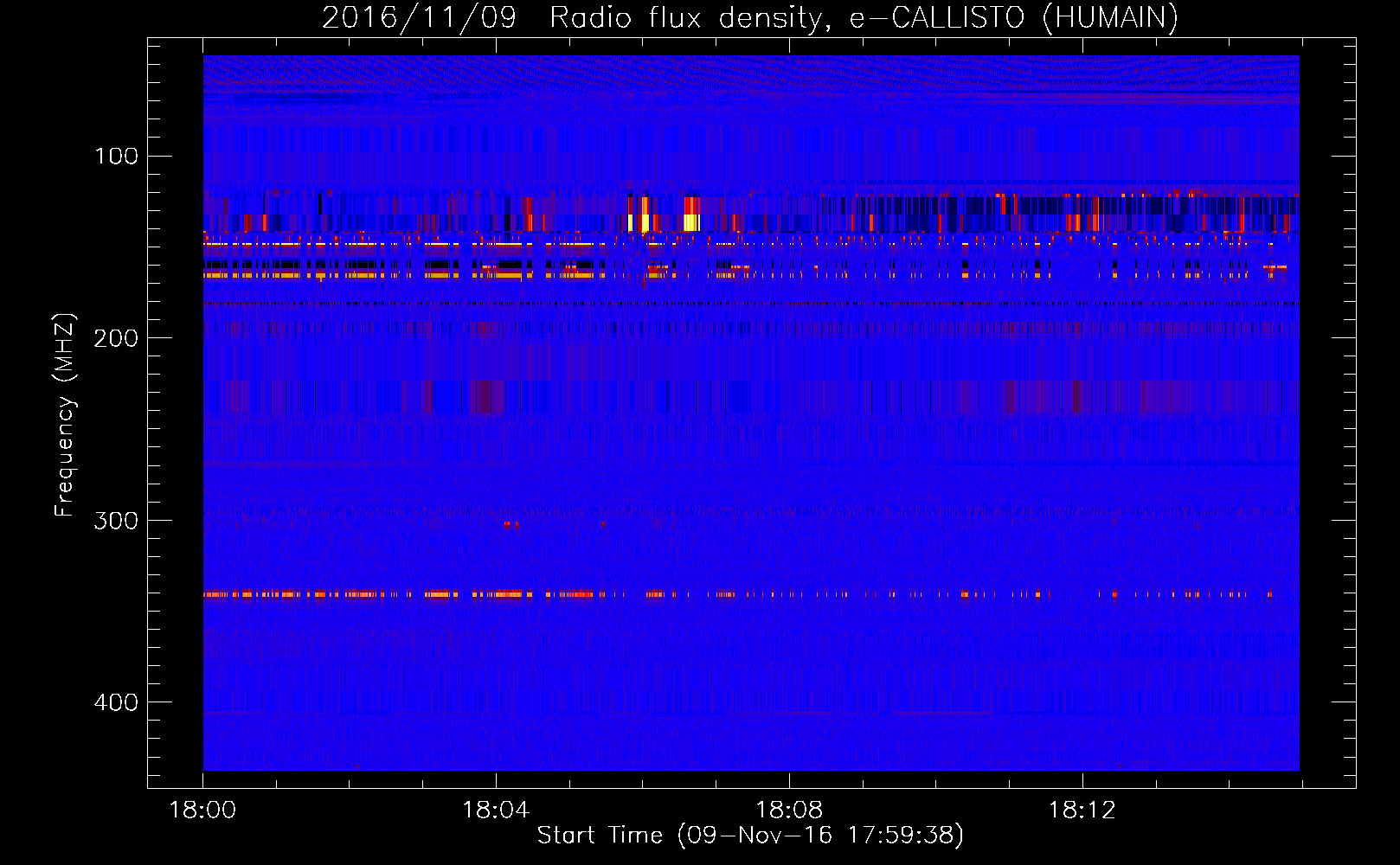Click the plot title 'Radio flux density, e-CALLISTO (HUMAIN)'
The height and width of the screenshot is (865, 1400).
tap(864, 17)
